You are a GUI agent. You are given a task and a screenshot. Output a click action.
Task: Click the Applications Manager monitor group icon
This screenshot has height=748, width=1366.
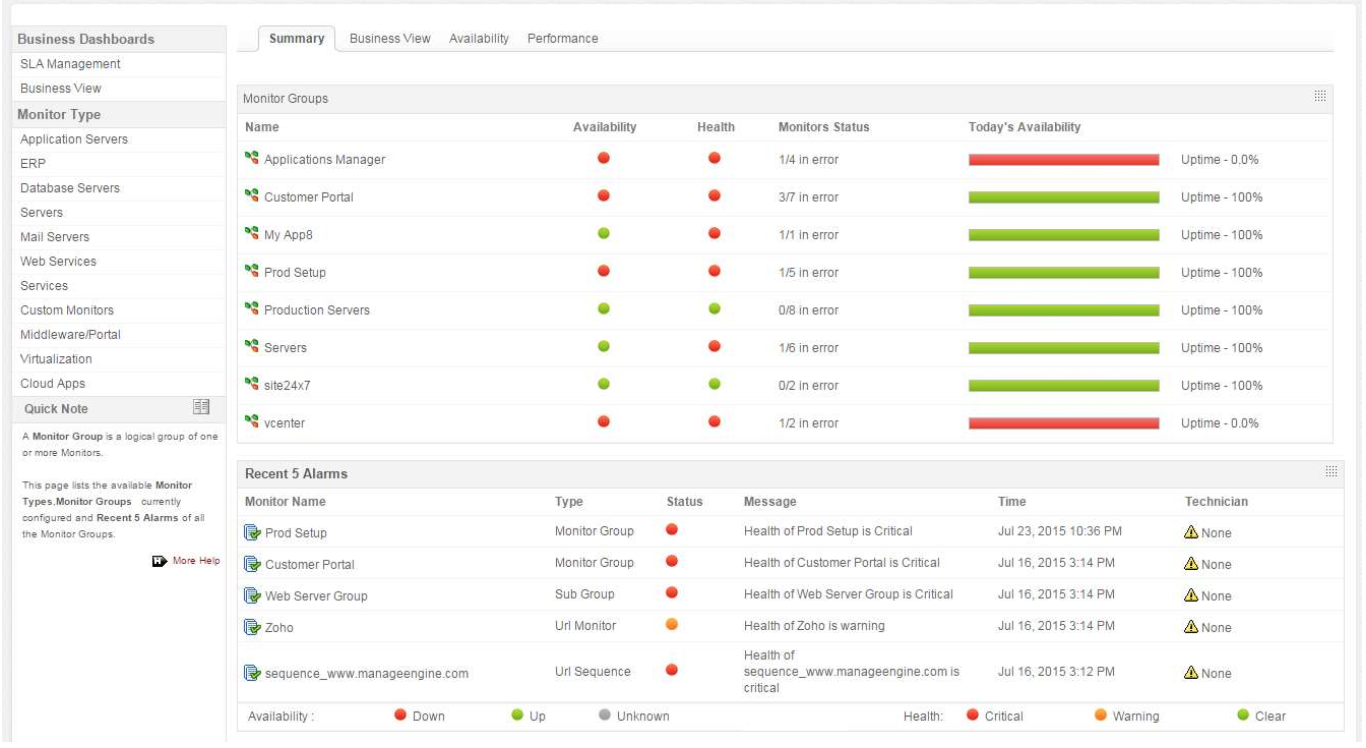(251, 159)
